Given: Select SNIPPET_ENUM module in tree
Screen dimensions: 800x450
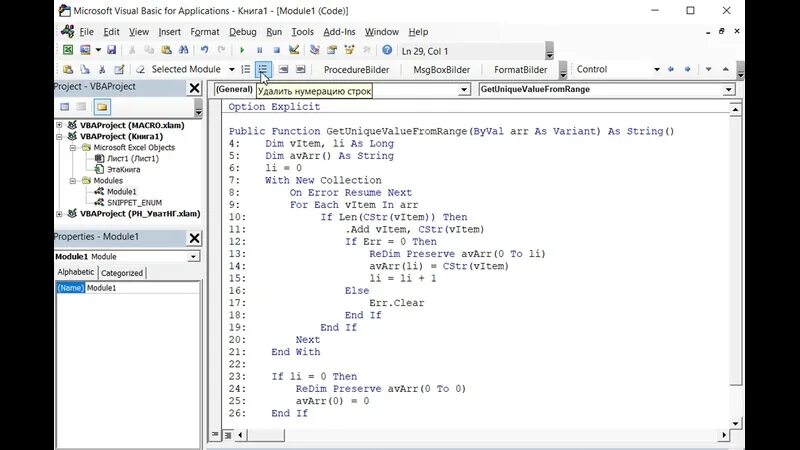Looking at the screenshot, I should [134, 203].
